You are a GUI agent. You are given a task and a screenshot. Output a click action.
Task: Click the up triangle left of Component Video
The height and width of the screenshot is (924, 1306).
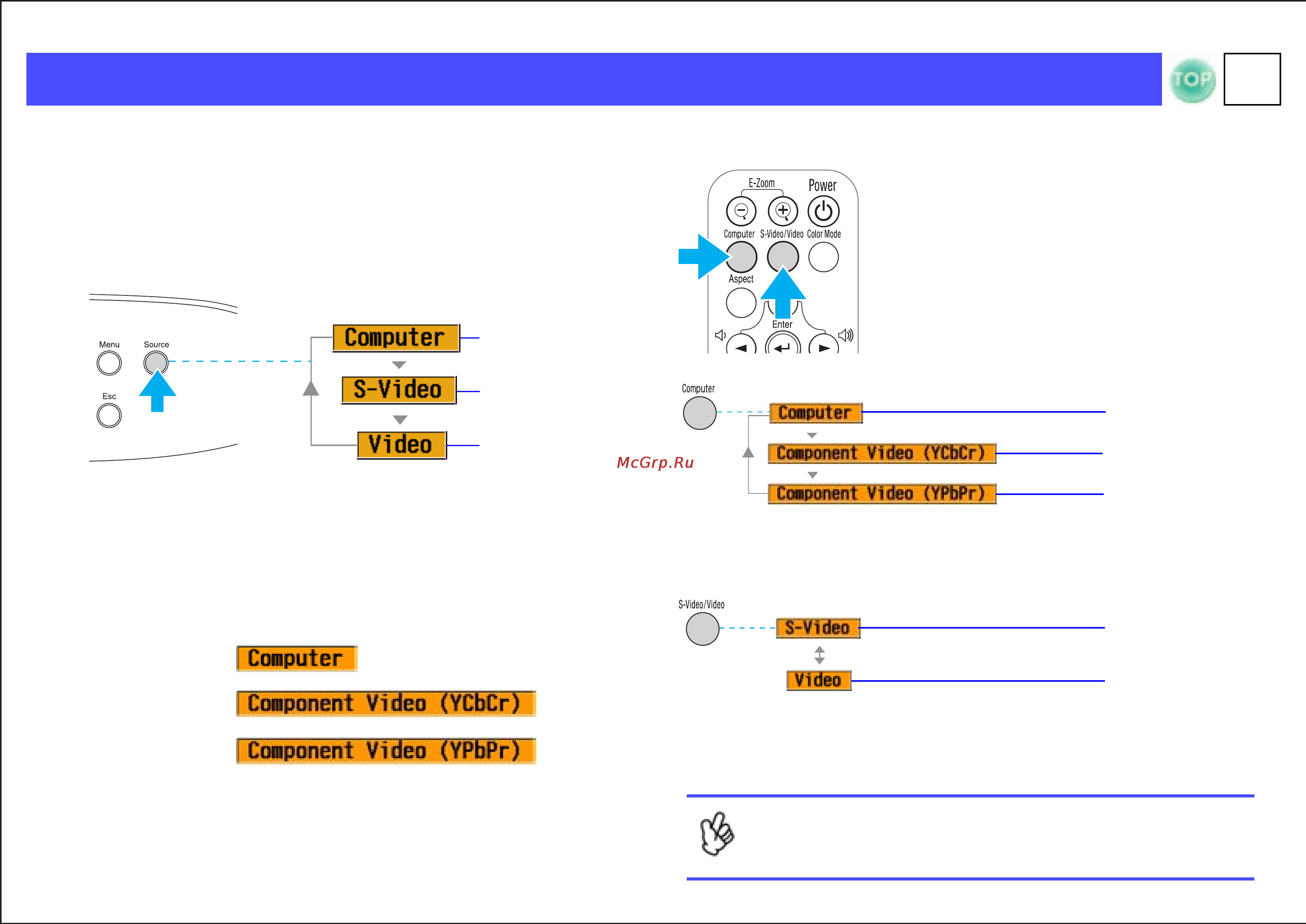[748, 452]
